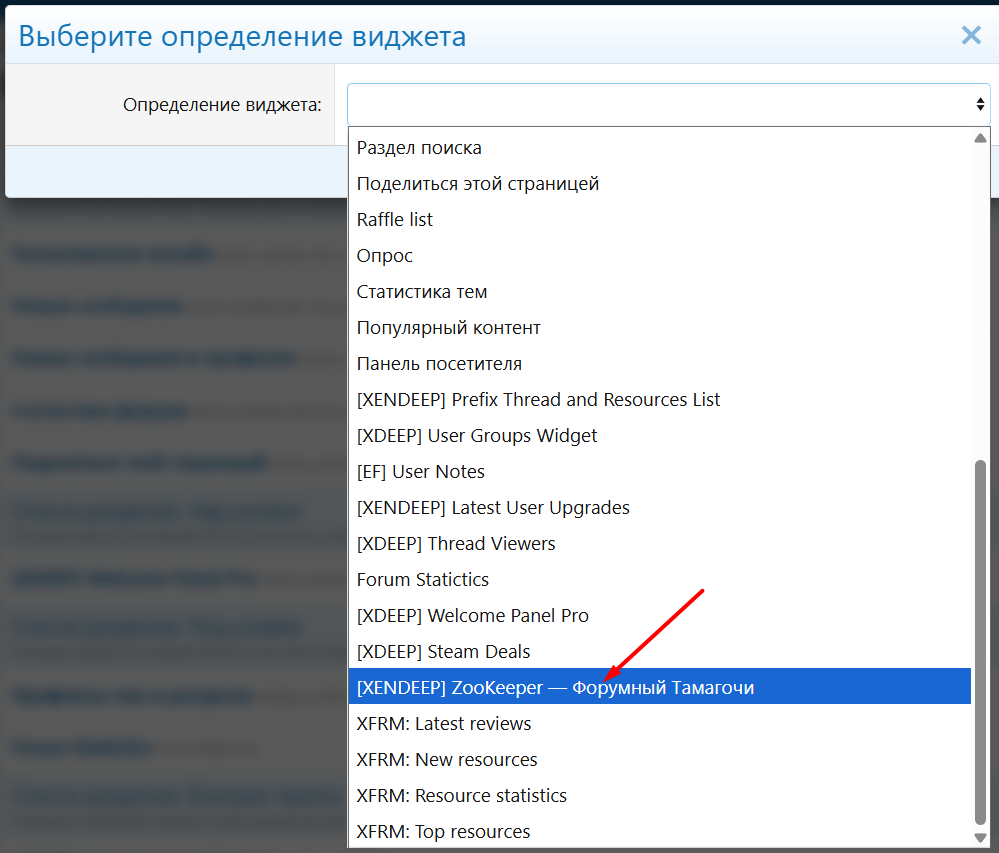The width and height of the screenshot is (999, 853).
Task: Select 'Раздел поиска' option
Action: pyautogui.click(x=419, y=148)
